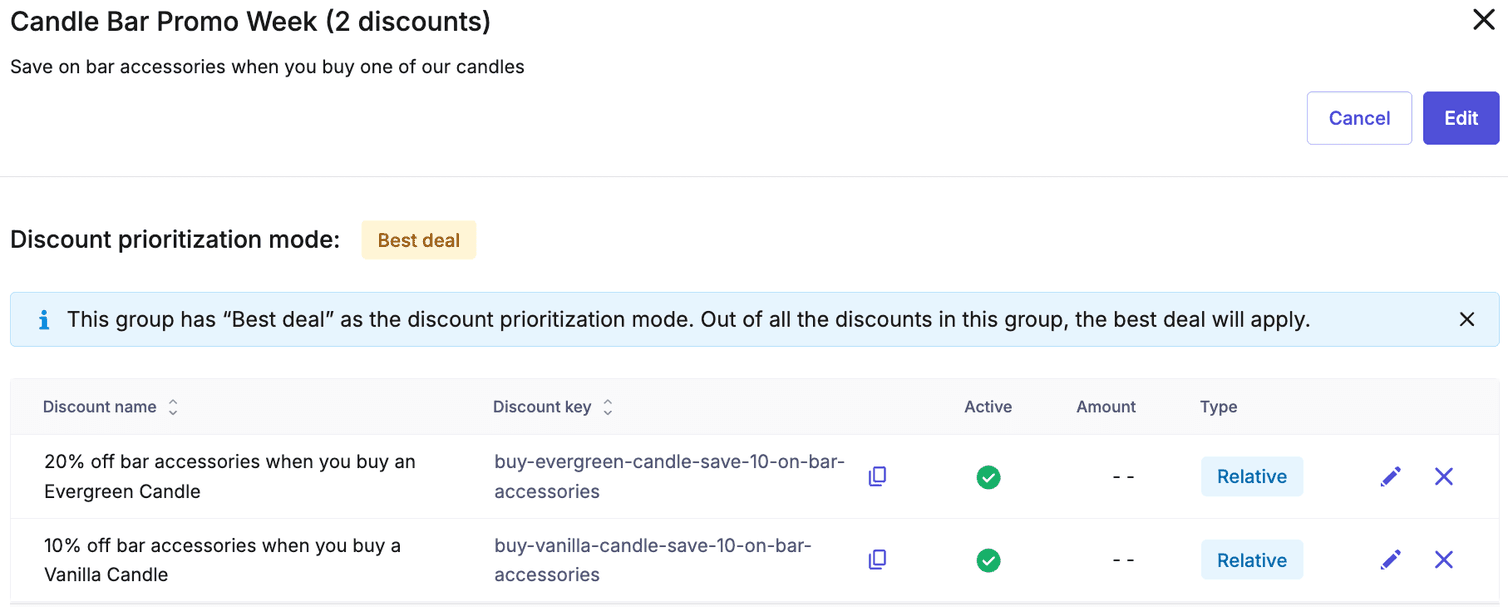
Task: Remove the Vanilla Candle discount row
Action: (x=1444, y=560)
